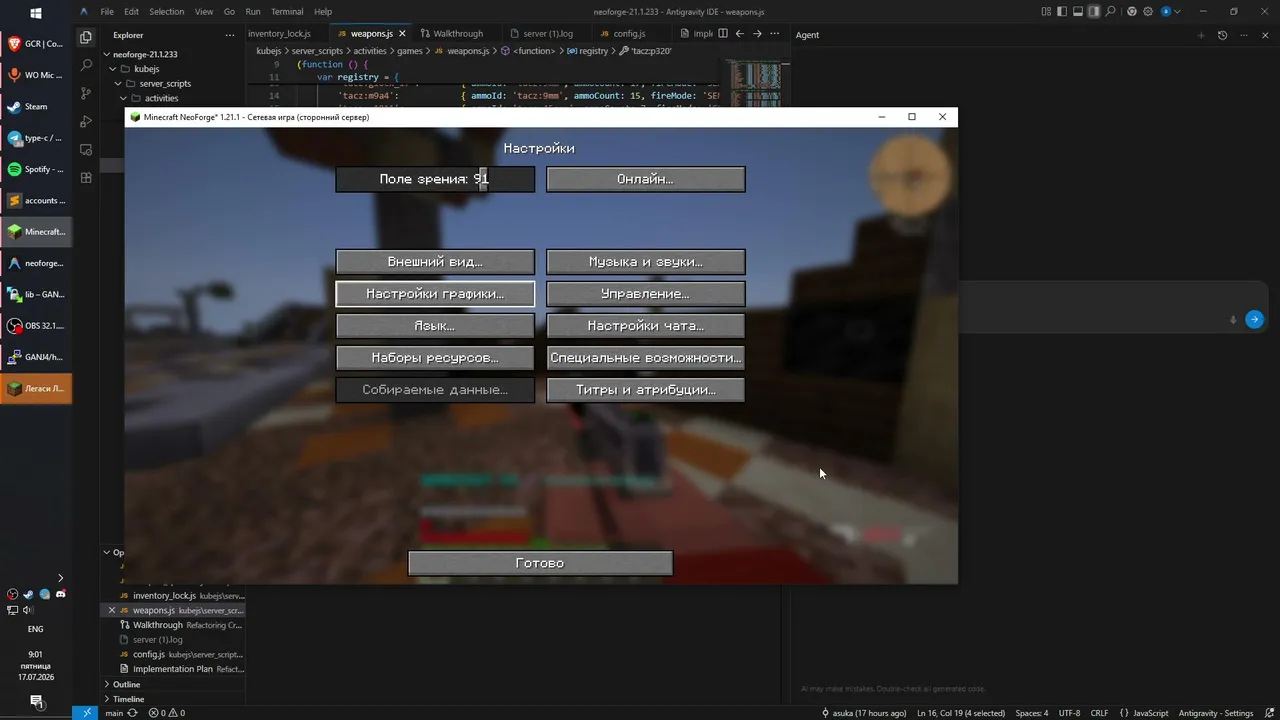Start a new Agent conversation with plus icon
The height and width of the screenshot is (720, 1280).
point(1202,35)
